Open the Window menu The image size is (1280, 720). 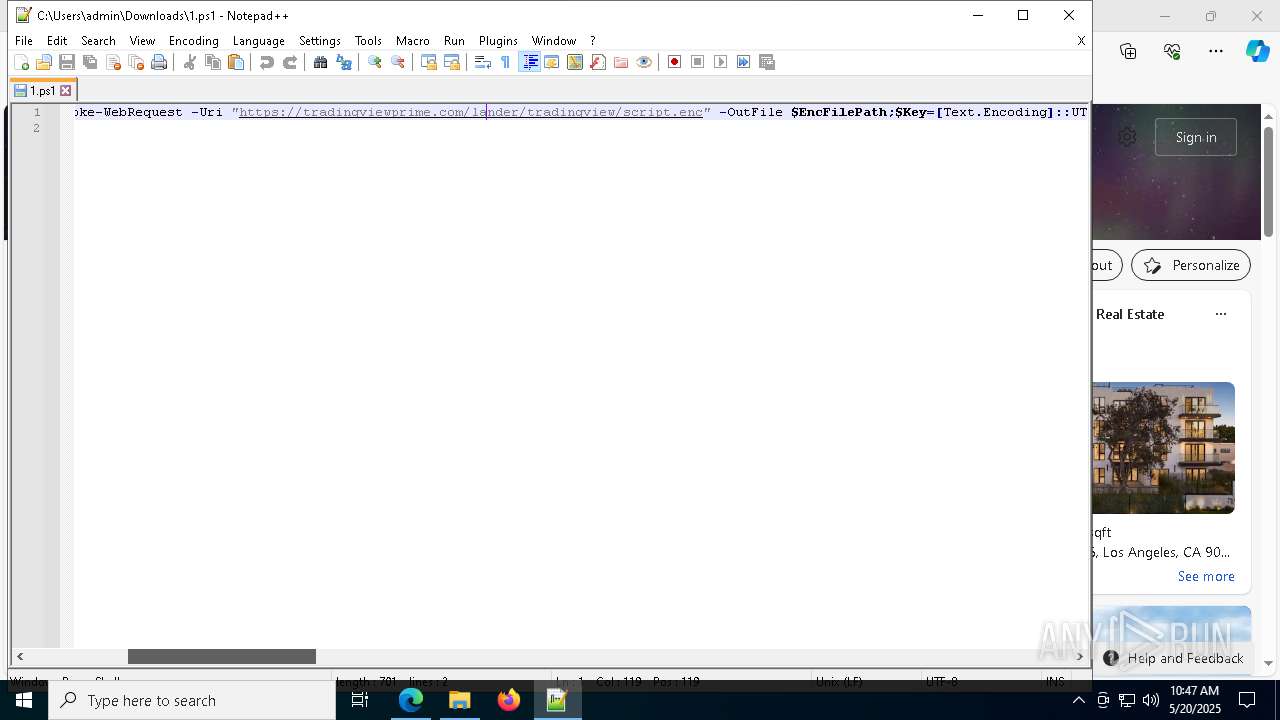[x=554, y=41]
